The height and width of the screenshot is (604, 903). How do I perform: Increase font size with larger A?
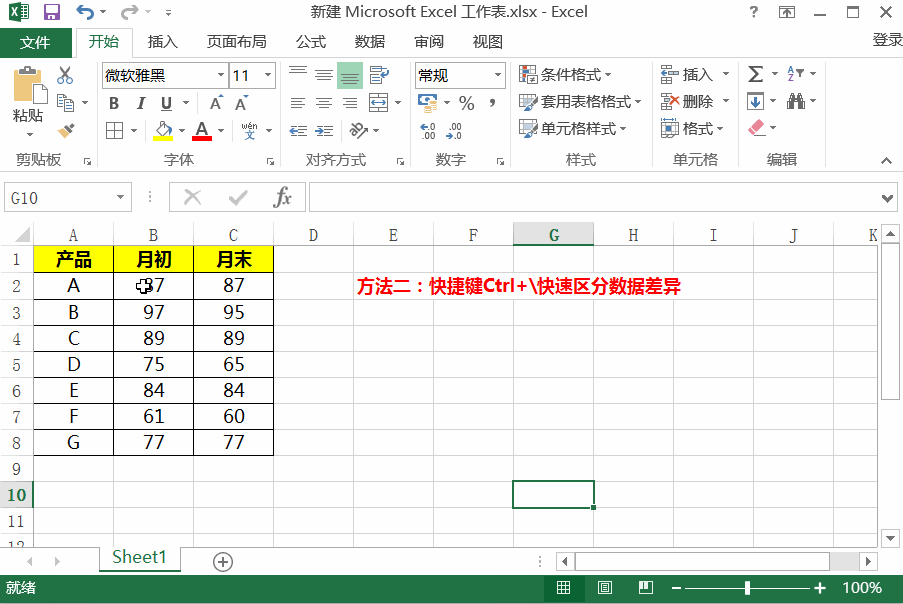216,102
